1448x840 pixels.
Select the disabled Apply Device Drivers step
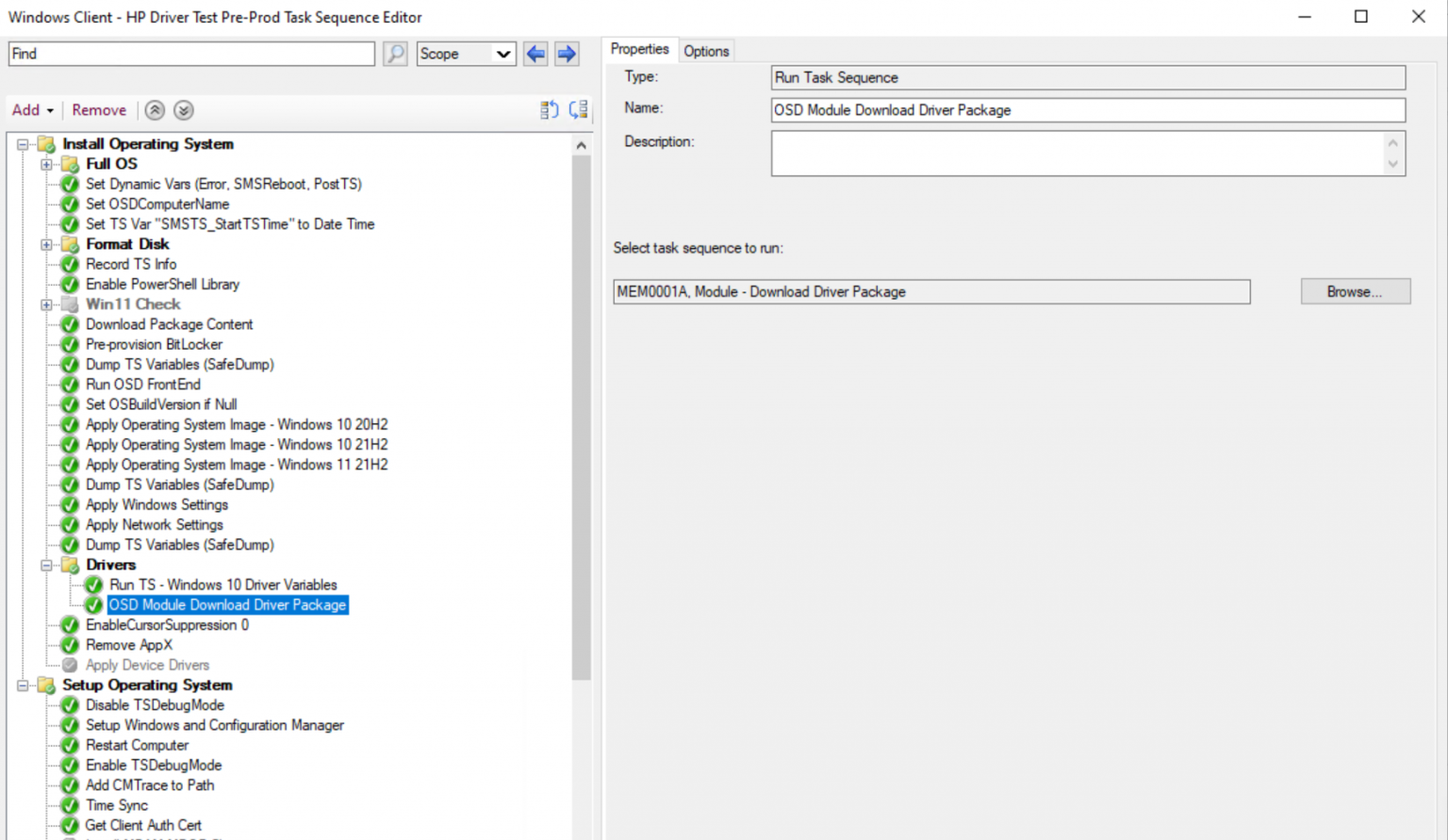coord(148,665)
